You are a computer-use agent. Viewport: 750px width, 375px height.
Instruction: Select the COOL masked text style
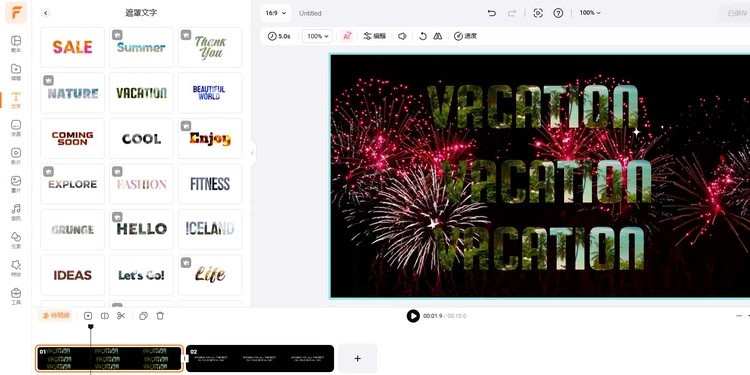141,138
